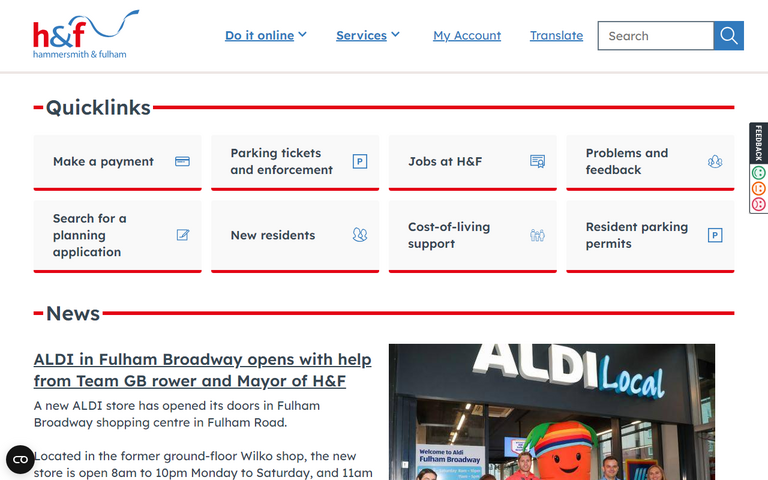
Task: Click the family icon on Cost-of-living support
Action: tap(537, 235)
